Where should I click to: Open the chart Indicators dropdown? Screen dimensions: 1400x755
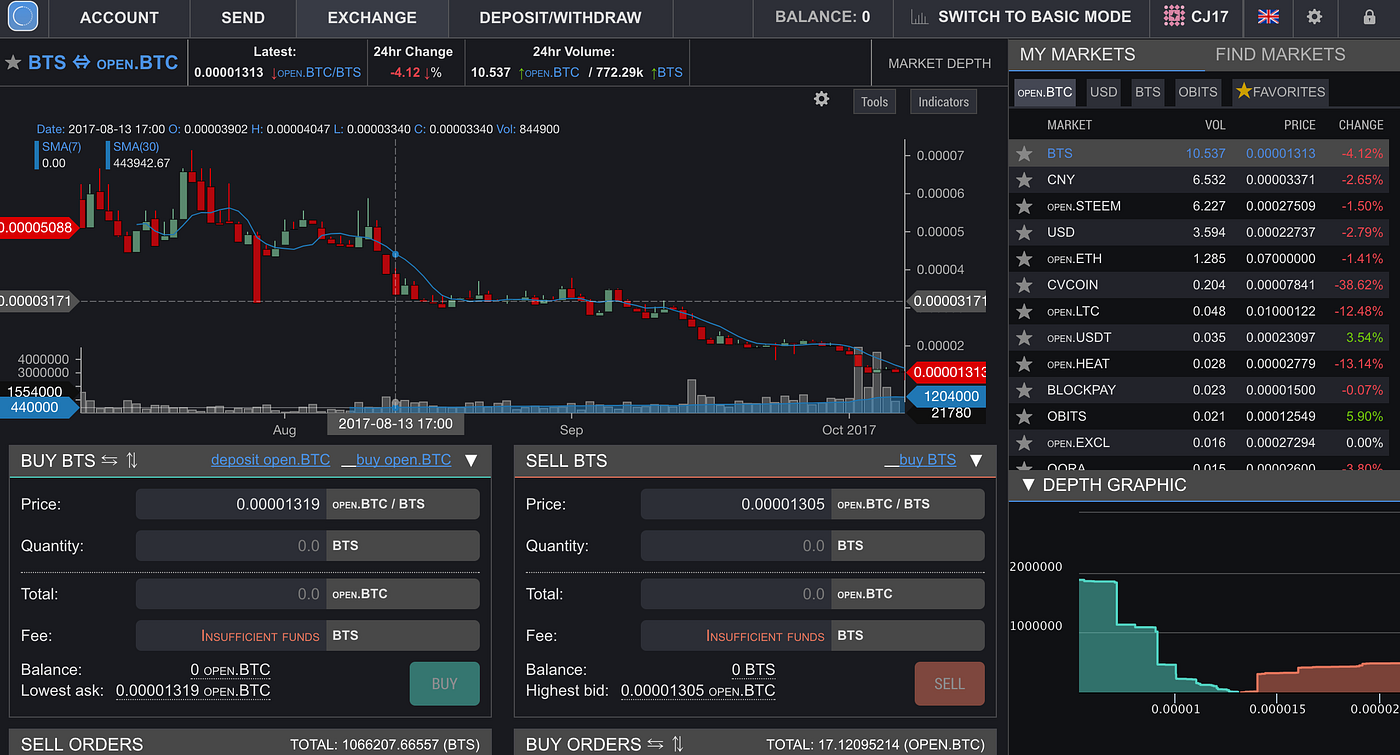(x=943, y=101)
